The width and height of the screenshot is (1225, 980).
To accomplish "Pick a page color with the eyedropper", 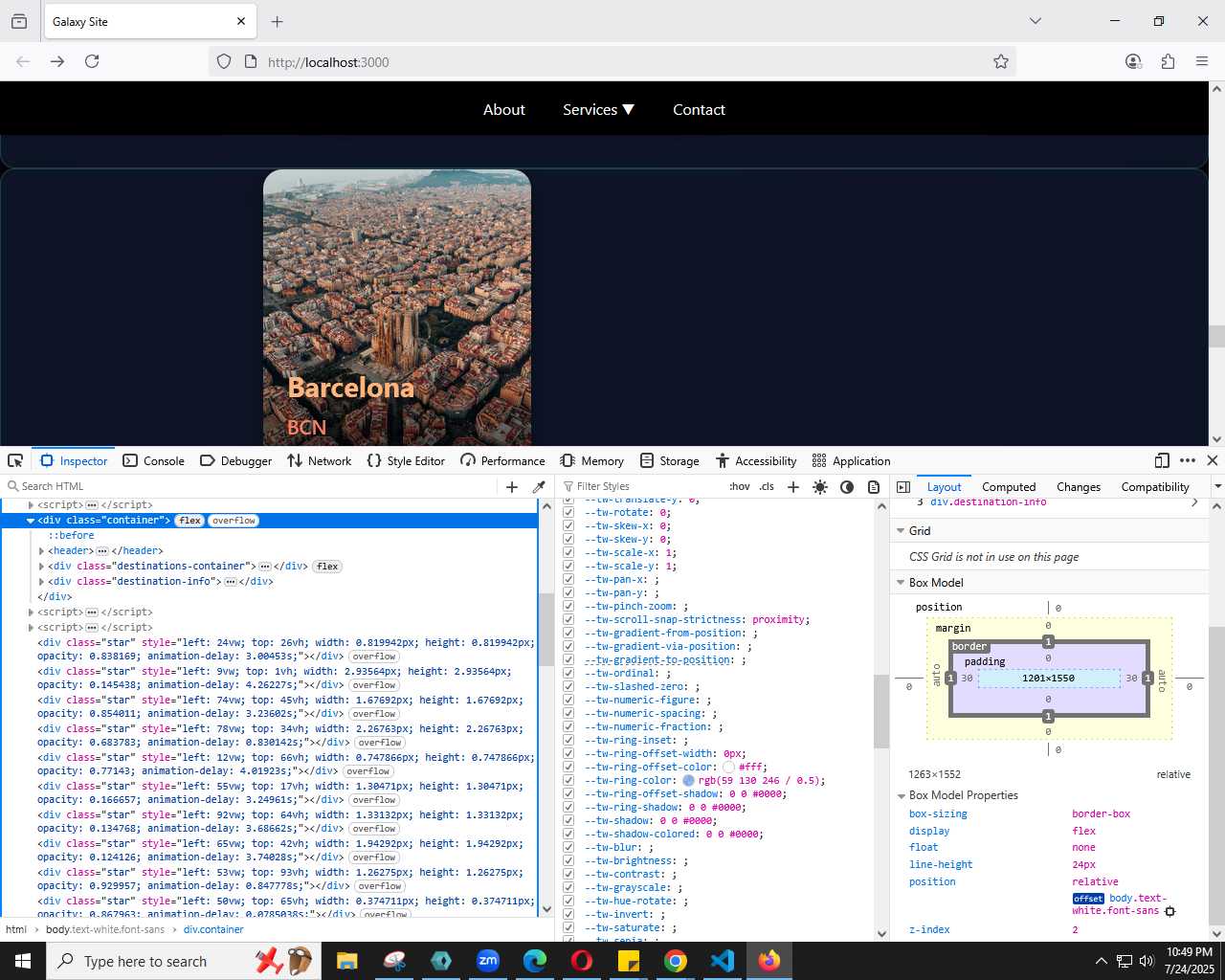I will (539, 486).
